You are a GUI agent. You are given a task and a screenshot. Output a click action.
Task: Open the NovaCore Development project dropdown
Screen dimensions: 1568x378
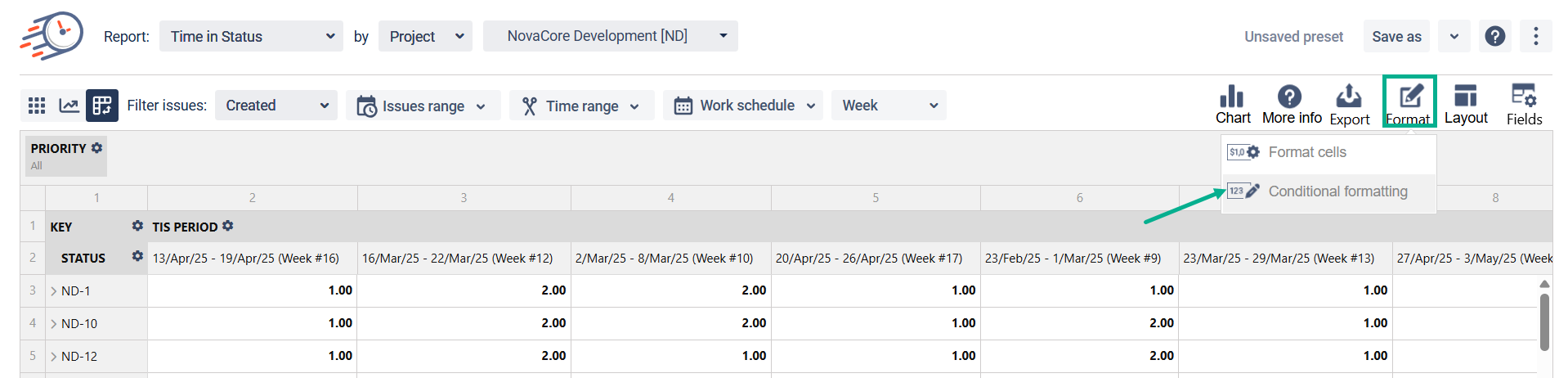click(x=610, y=36)
